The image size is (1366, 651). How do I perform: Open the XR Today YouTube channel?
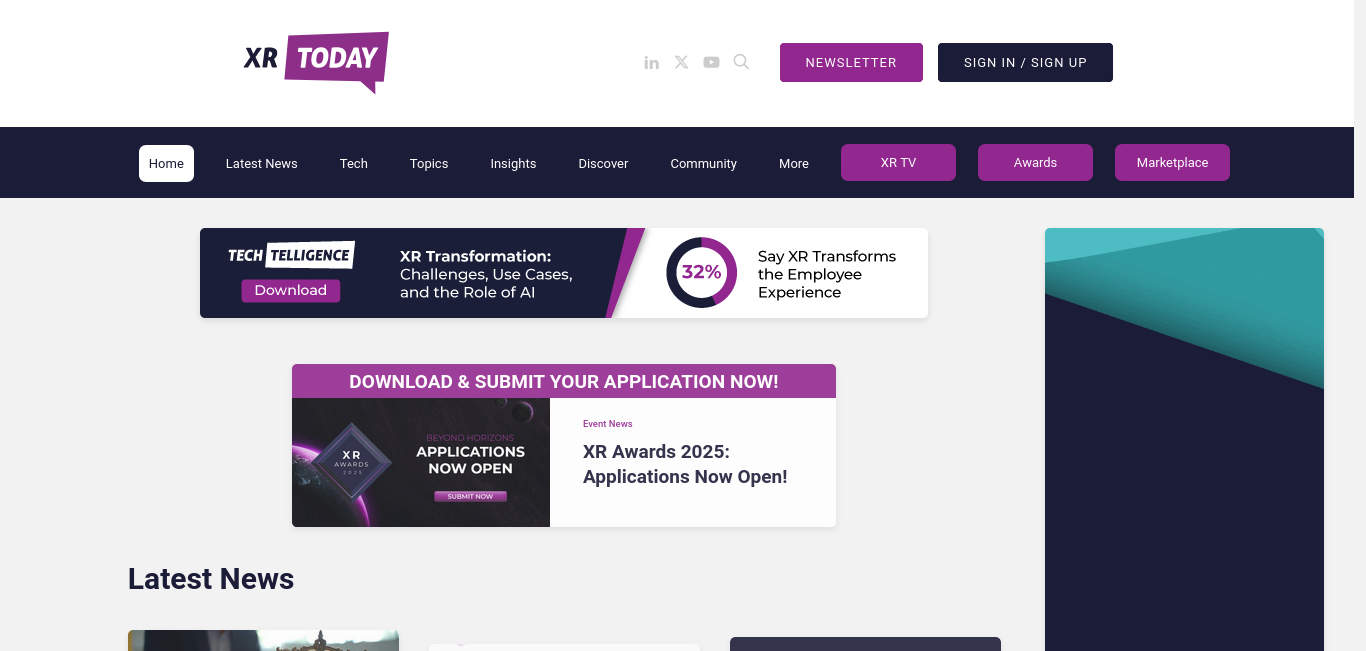click(711, 62)
